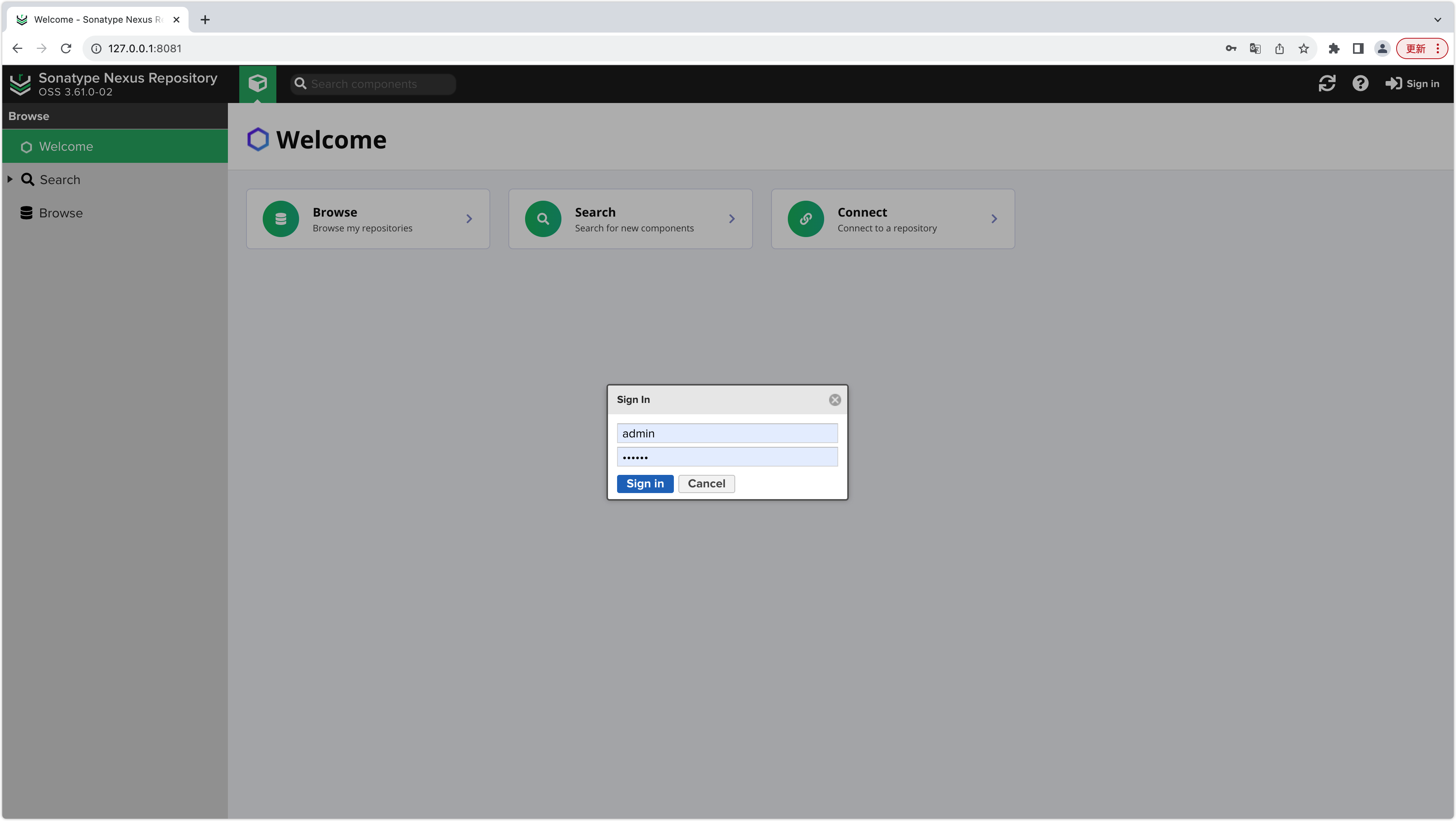
Task: Click the Cancel button in dialog
Action: [706, 484]
